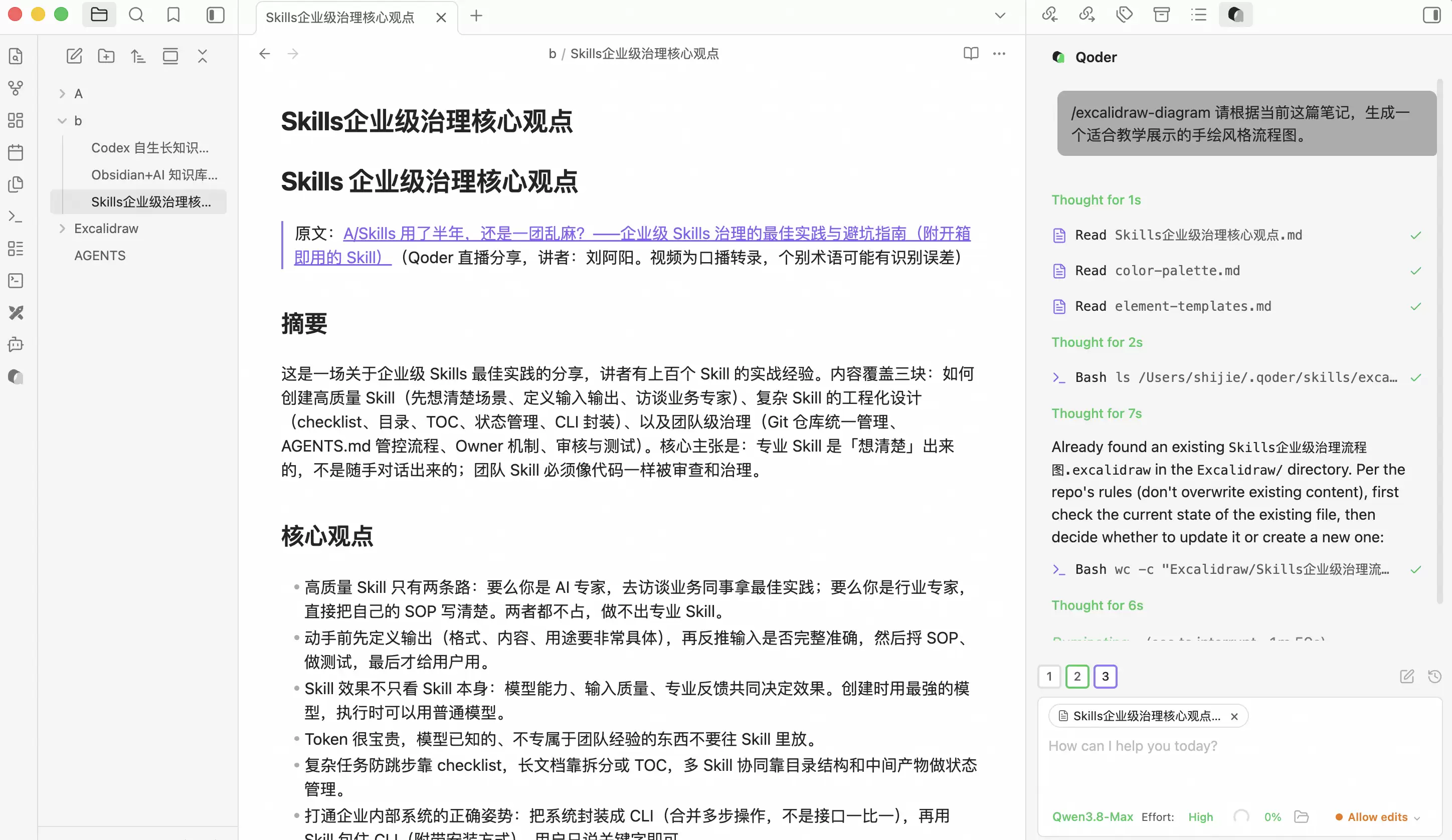The image size is (1452, 840).
Task: Close the Skills企业级治理核心观点 tab
Action: pos(441,17)
